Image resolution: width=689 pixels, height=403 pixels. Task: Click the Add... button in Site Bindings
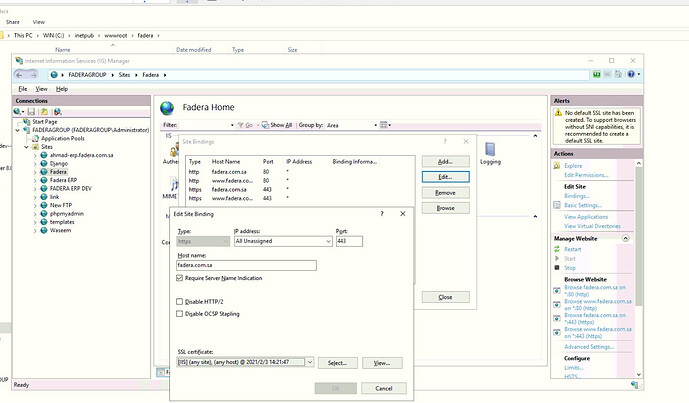click(446, 162)
